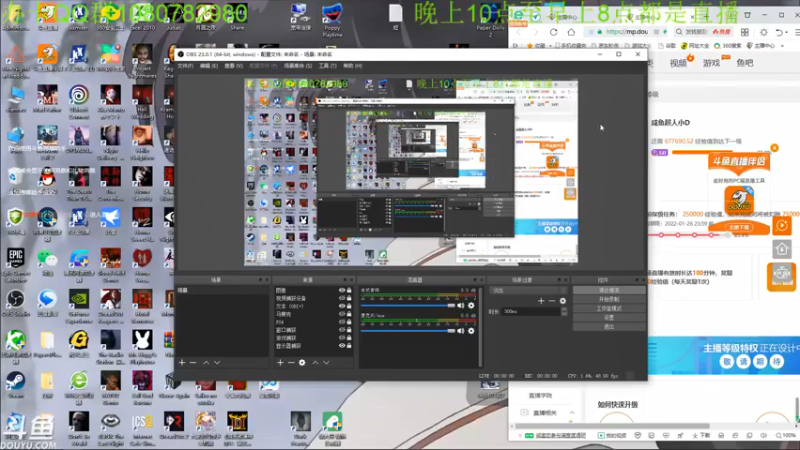This screenshot has height=450, width=800.
Task: Toggle visibility of 游戏捕获 source
Action: click(342, 338)
